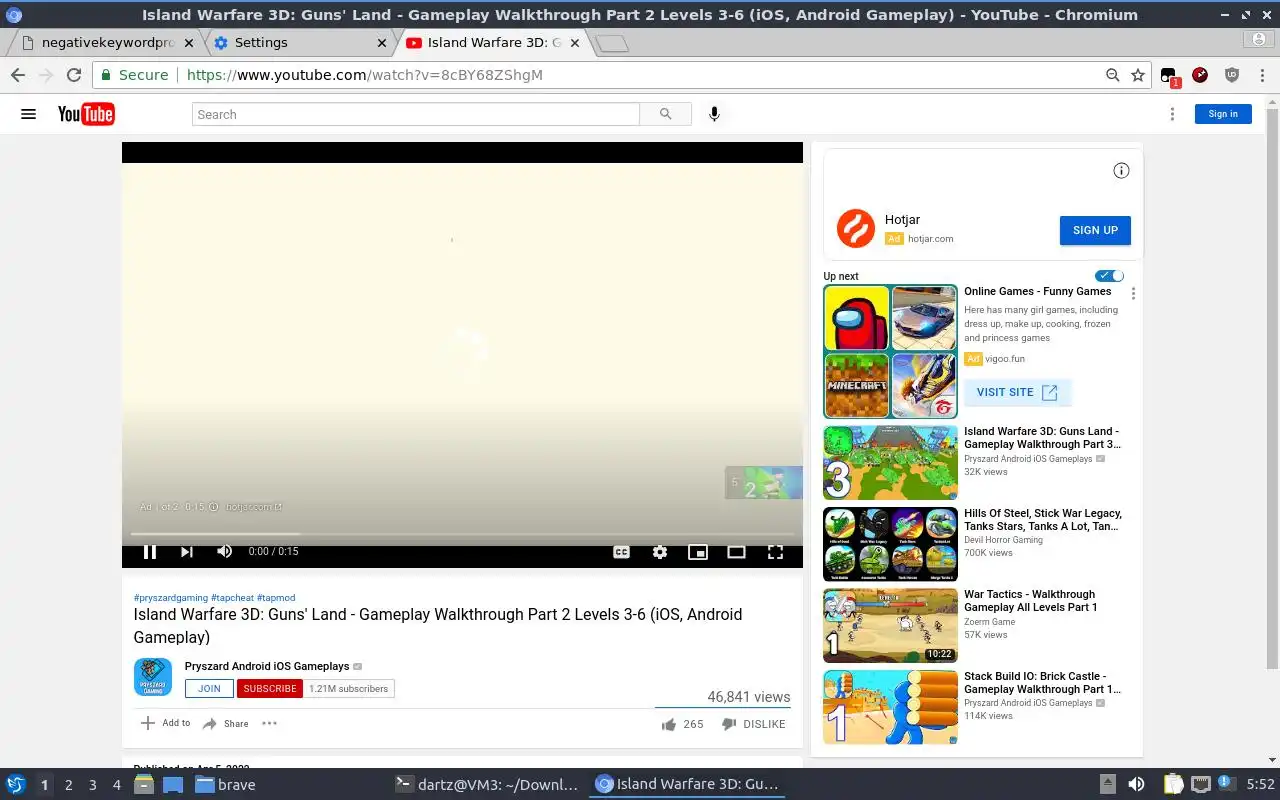Open the Pryszard channel avatar
Screen dimensions: 1280x800
[x=153, y=677]
